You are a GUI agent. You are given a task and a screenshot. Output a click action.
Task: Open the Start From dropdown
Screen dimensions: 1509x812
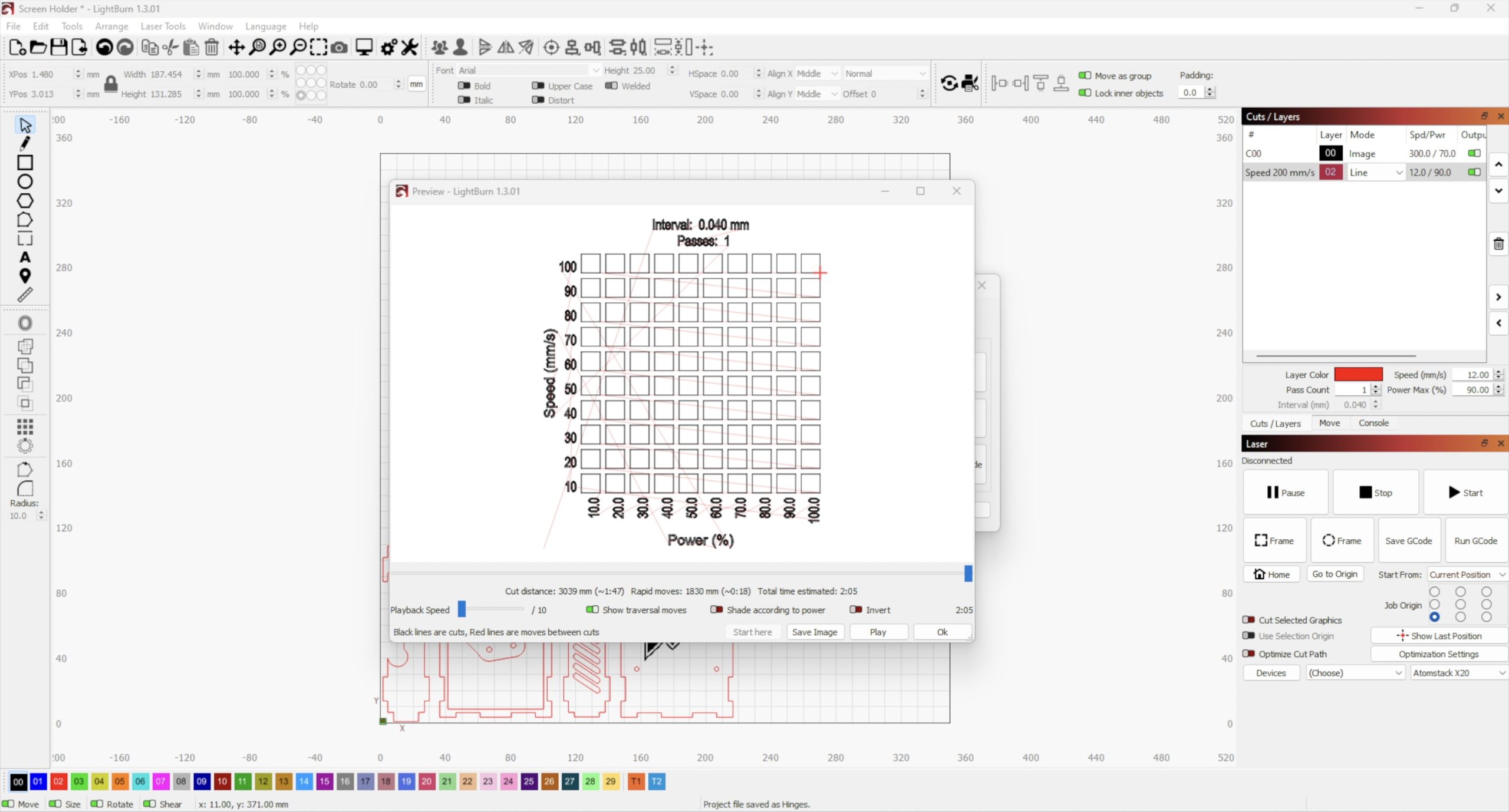click(x=1467, y=575)
